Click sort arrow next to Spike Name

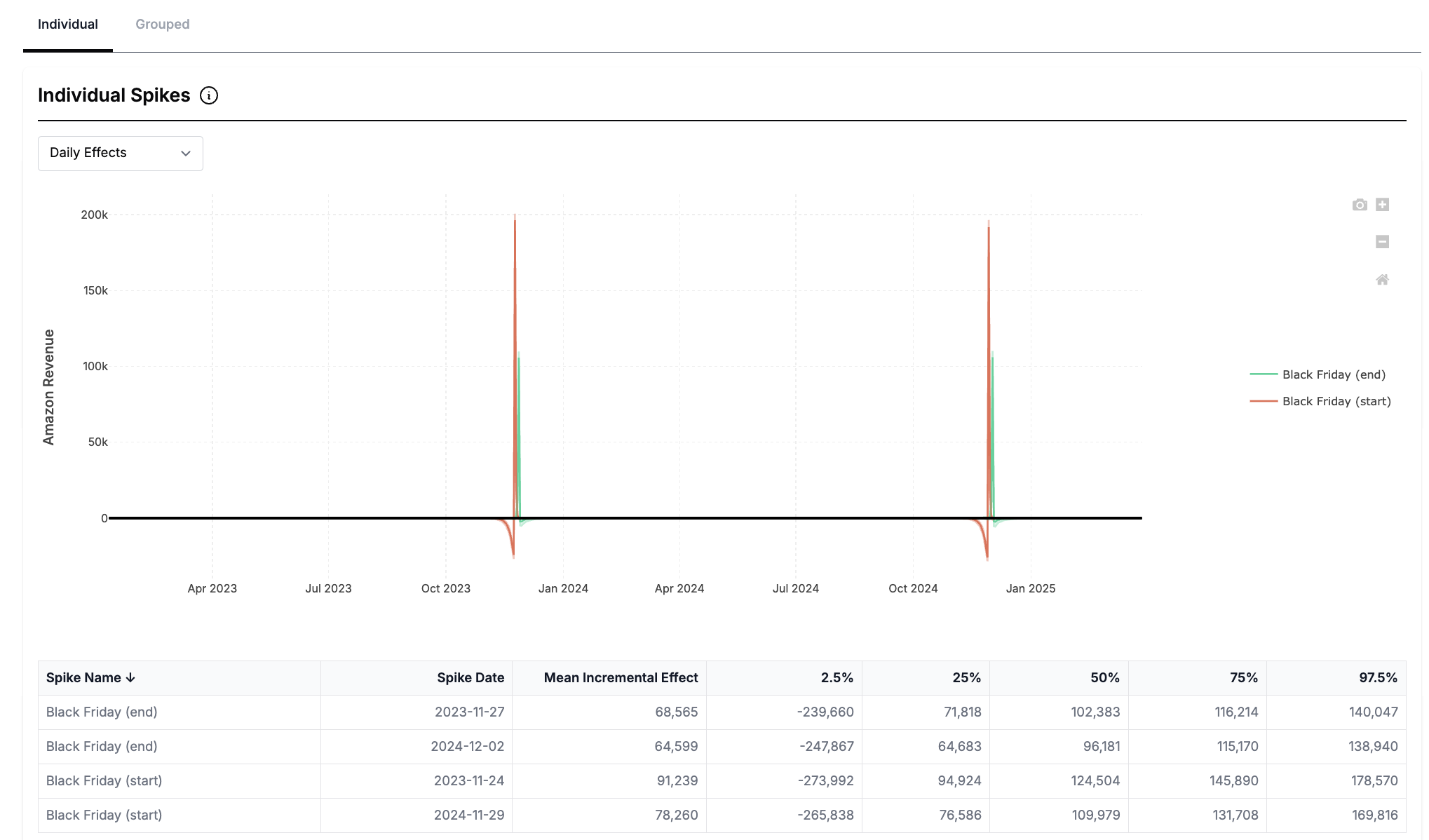click(130, 678)
